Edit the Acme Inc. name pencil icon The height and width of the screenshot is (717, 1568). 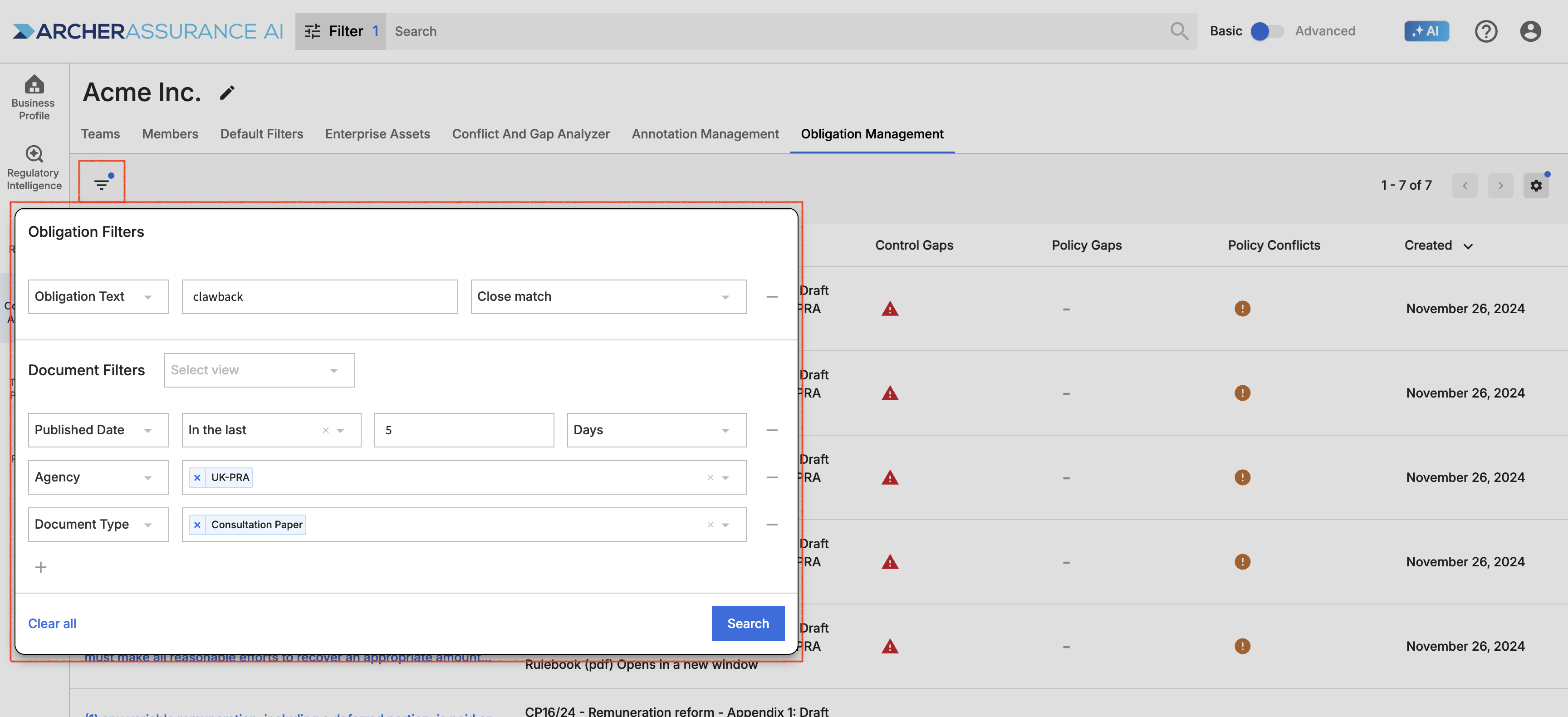coord(227,93)
